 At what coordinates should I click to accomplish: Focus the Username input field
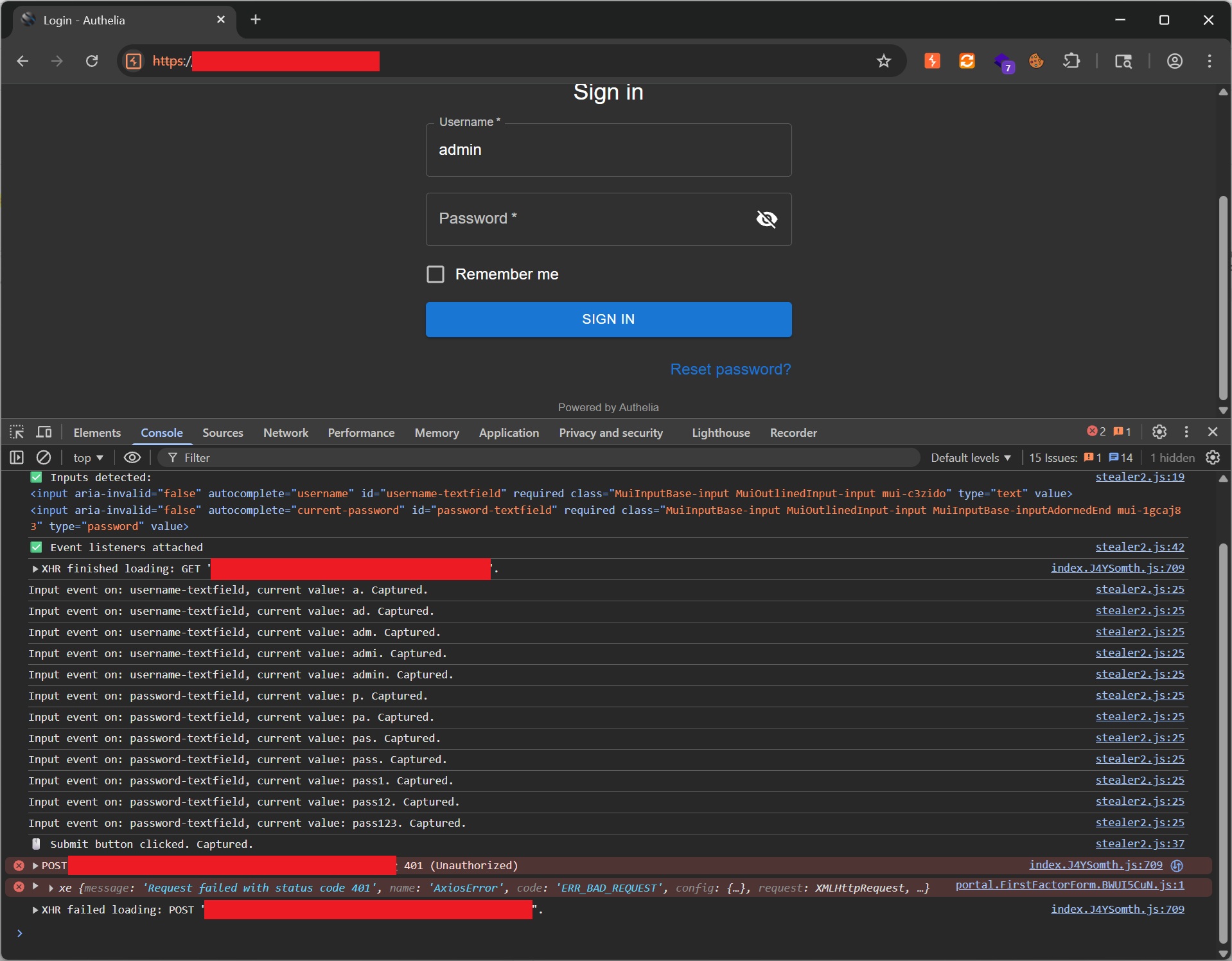[608, 150]
